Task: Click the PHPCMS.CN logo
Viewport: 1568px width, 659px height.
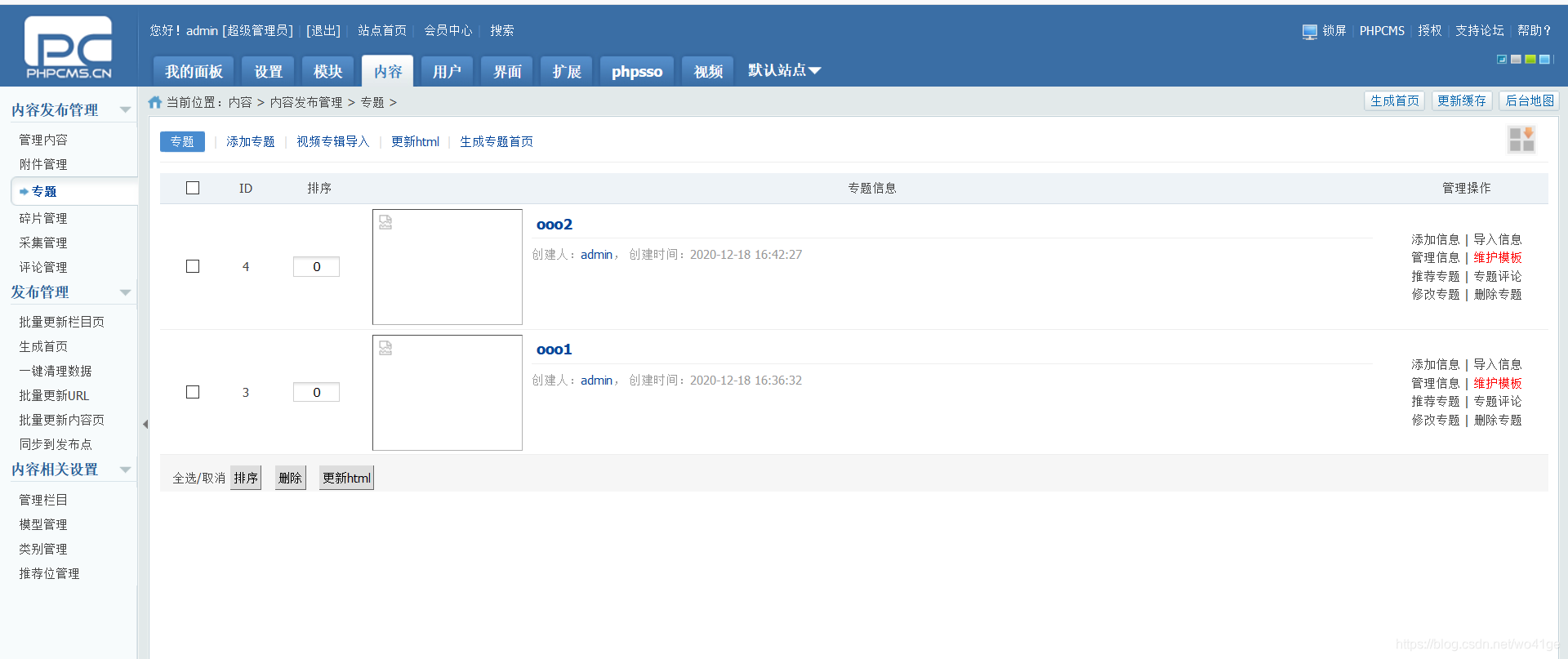Action: point(69,47)
